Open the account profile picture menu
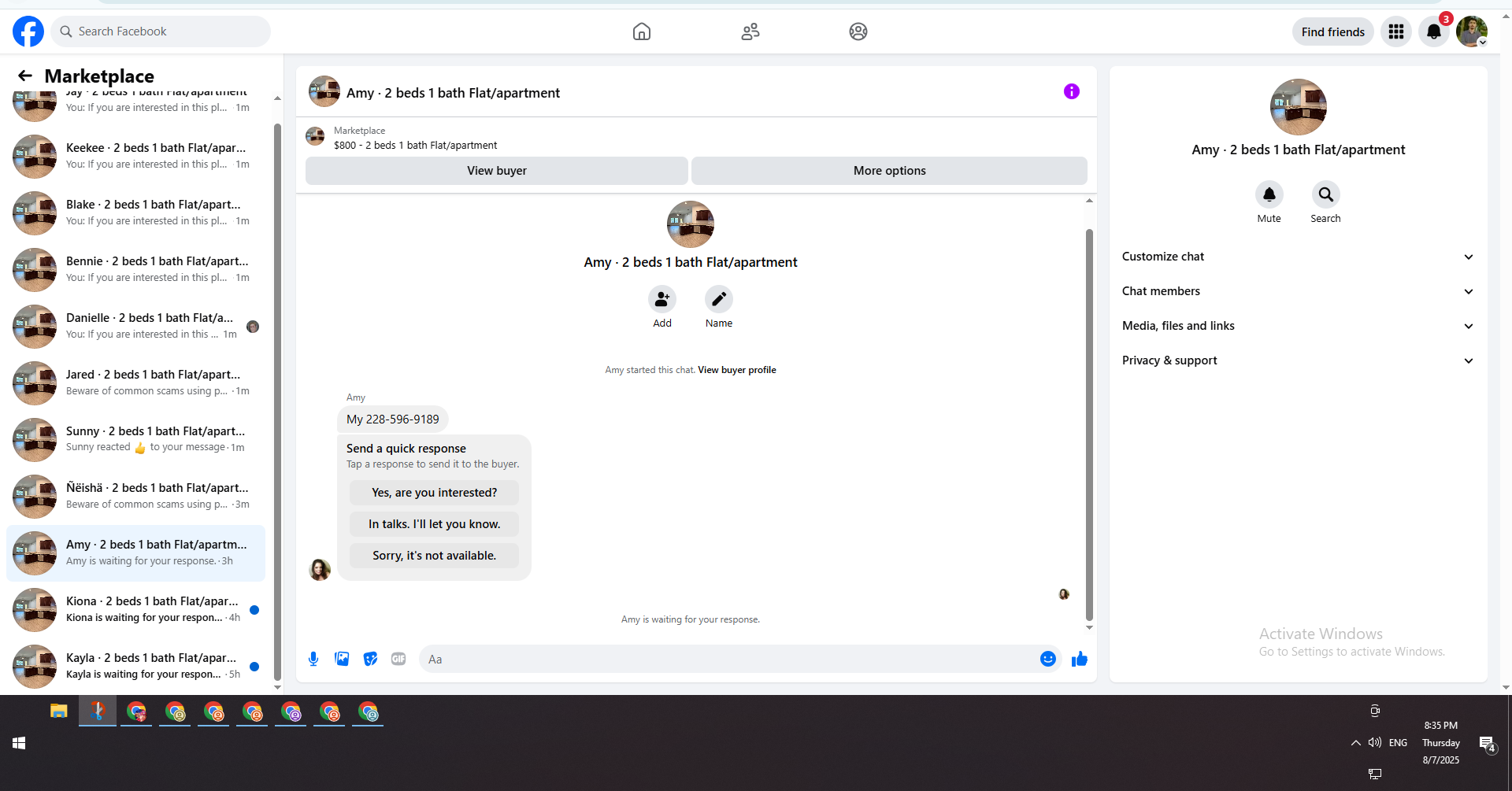Image resolution: width=1512 pixels, height=791 pixels. click(x=1472, y=31)
